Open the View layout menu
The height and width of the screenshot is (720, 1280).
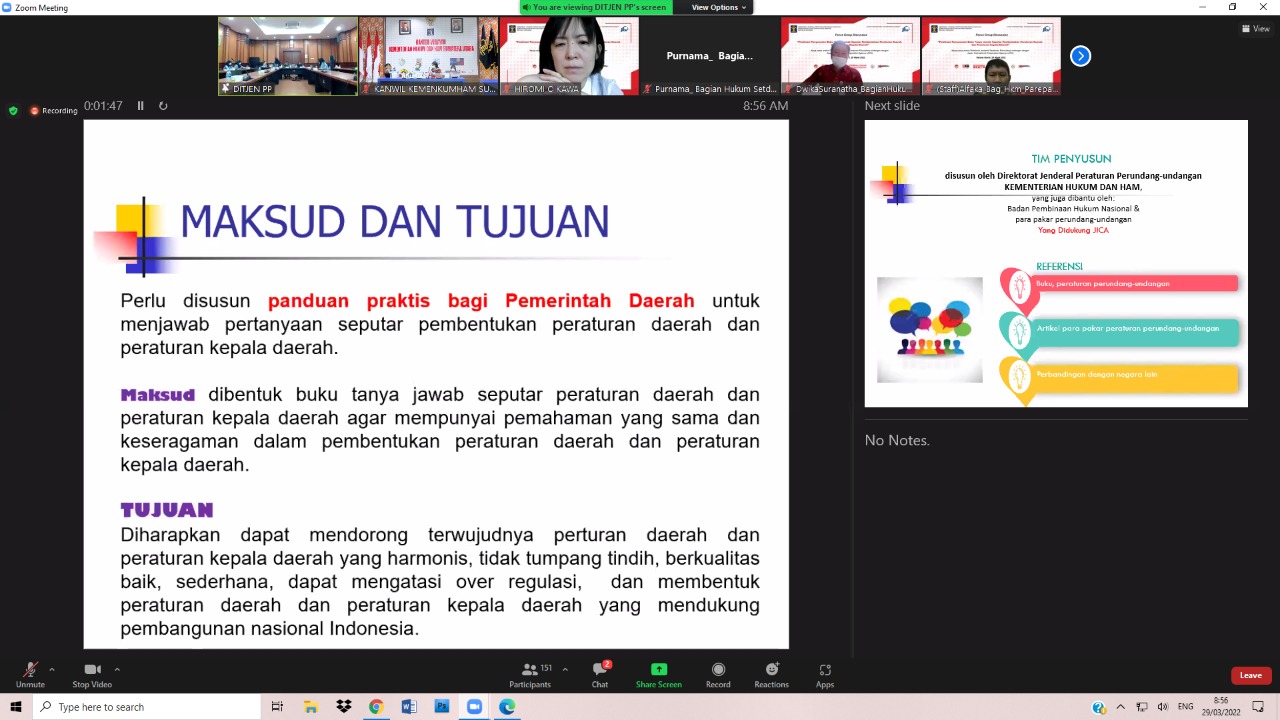click(1255, 29)
